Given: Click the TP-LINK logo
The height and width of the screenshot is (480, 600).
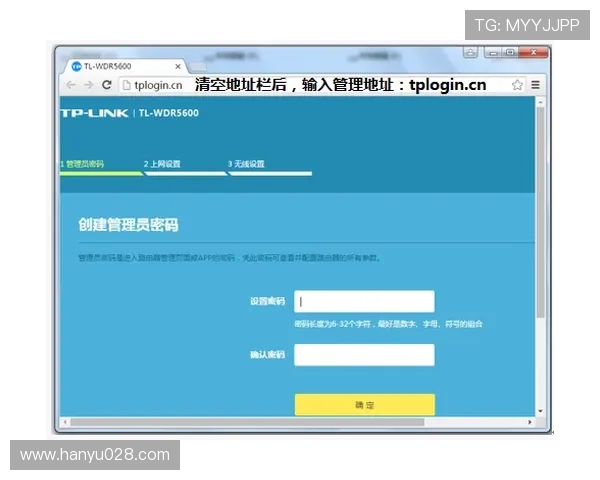Looking at the screenshot, I should [94, 113].
